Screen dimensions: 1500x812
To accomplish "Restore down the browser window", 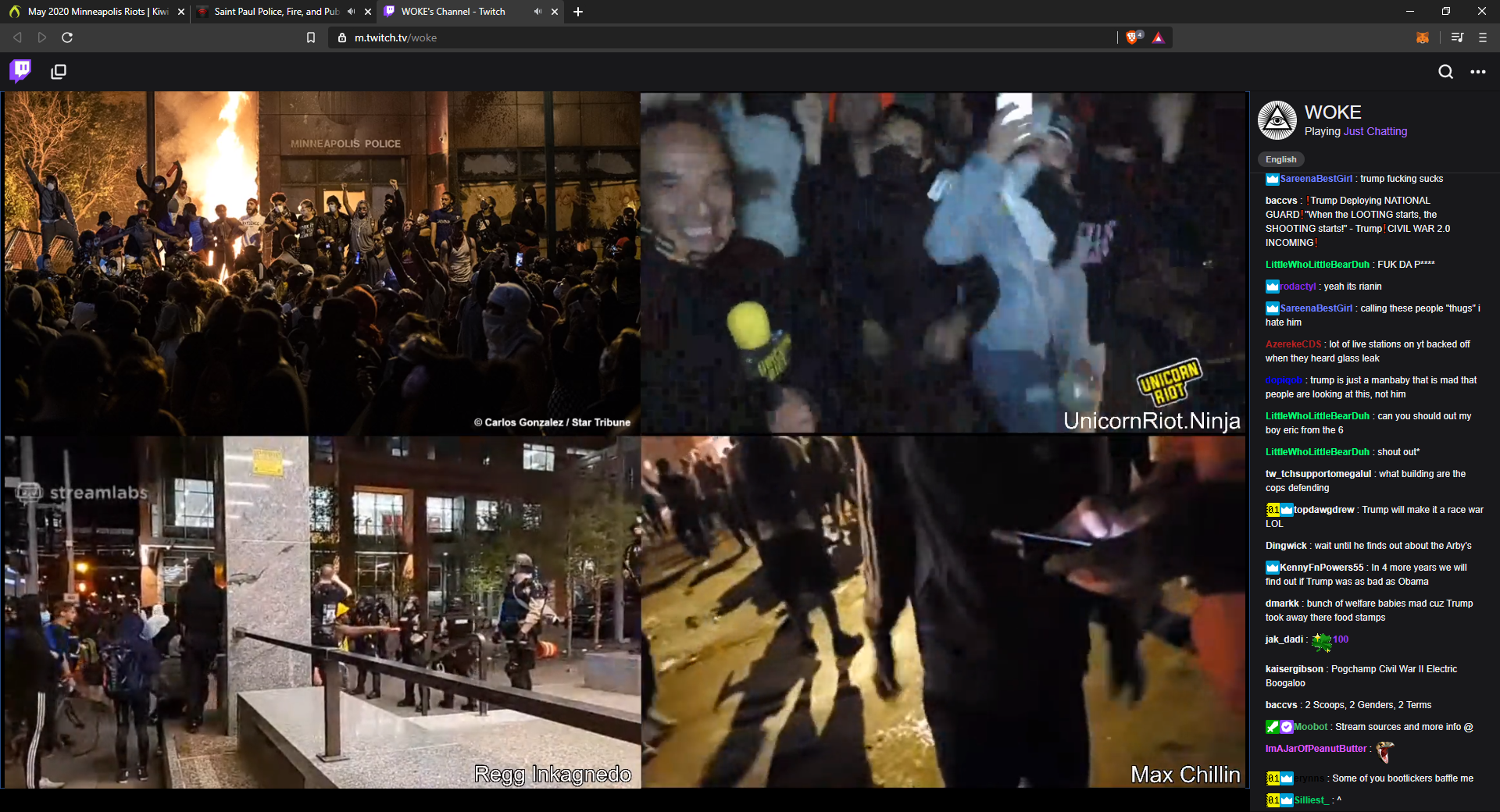I will (1446, 12).
